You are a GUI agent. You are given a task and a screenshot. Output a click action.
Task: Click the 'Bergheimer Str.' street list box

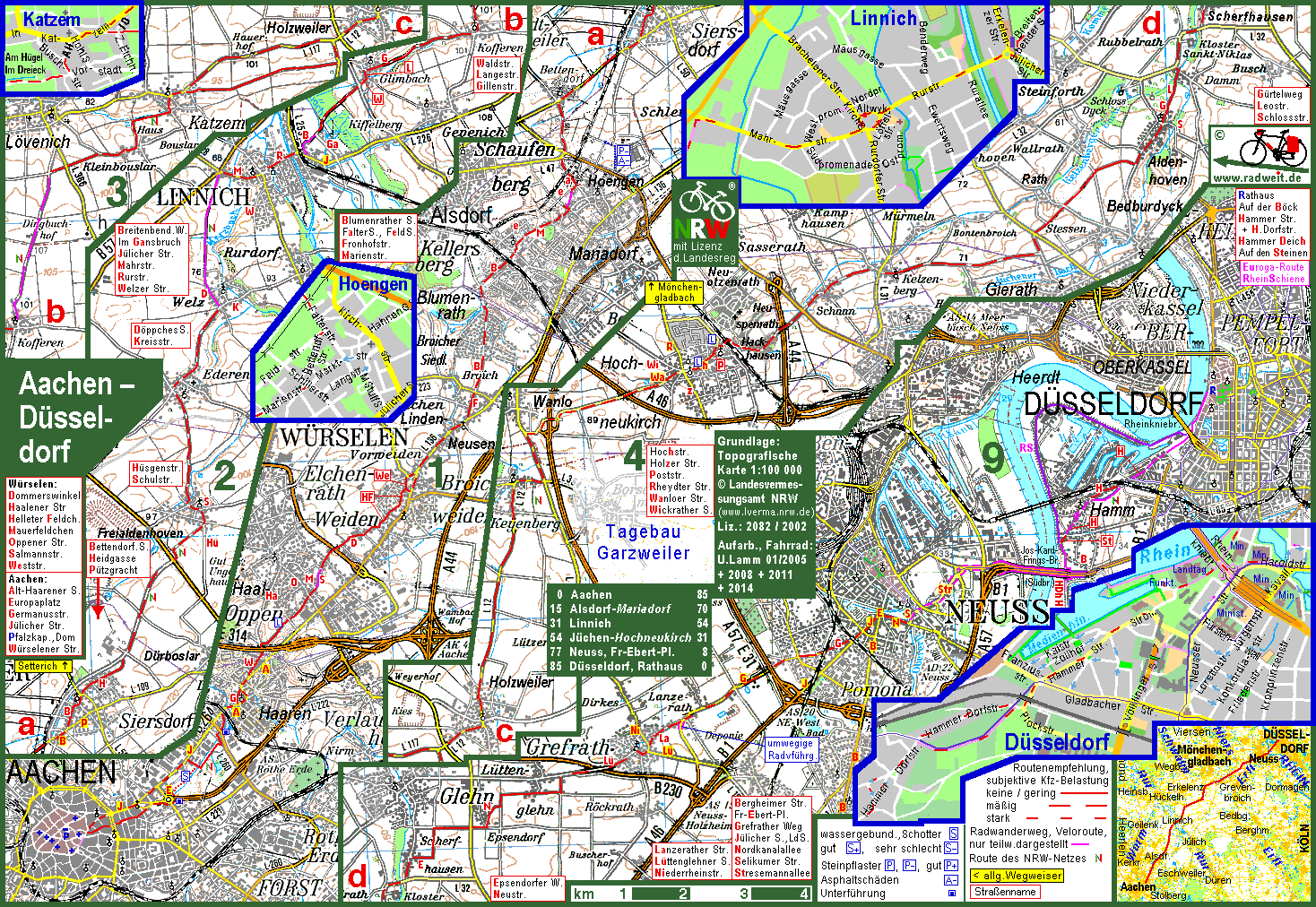772,837
